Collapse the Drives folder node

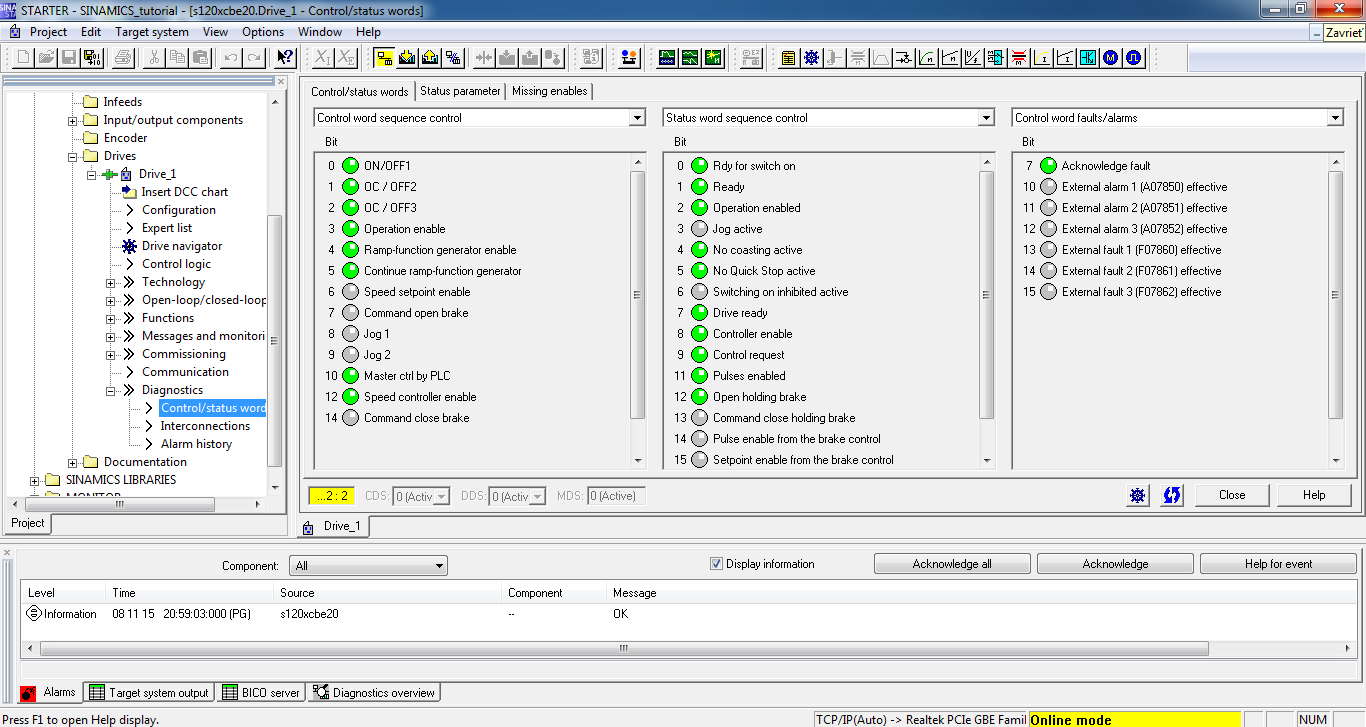coord(73,157)
